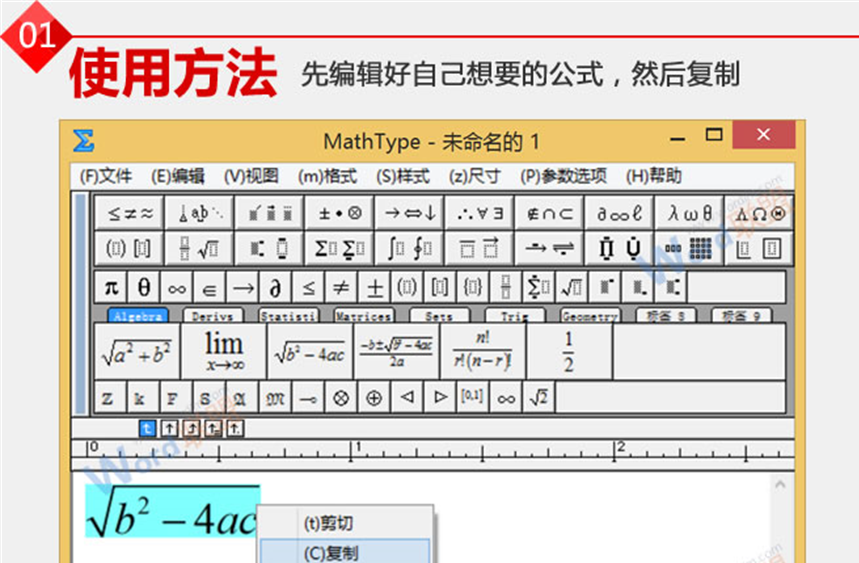Choose 剪切 (Cut) in context menu

pos(345,523)
